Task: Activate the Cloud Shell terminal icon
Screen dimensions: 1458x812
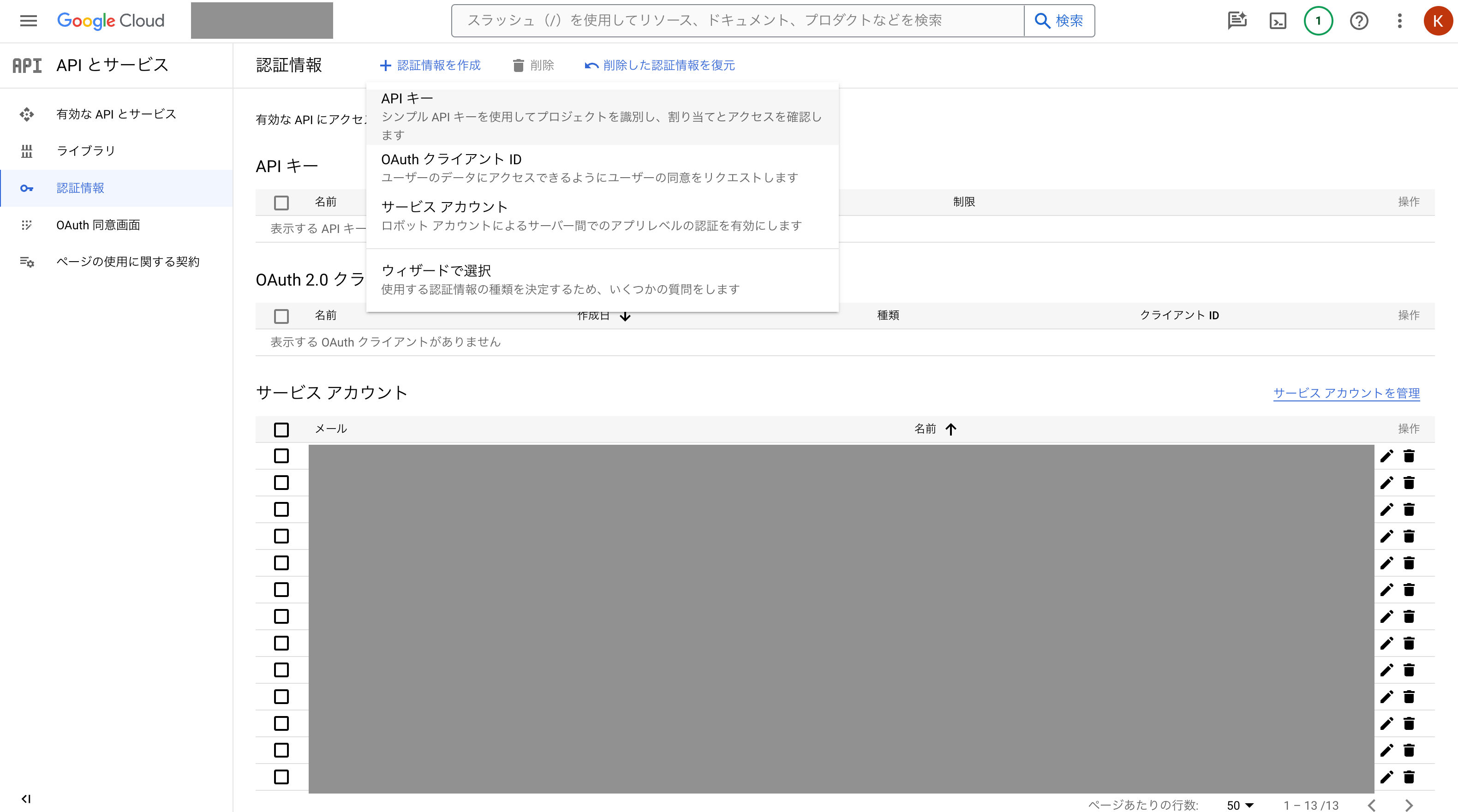Action: (x=1278, y=21)
